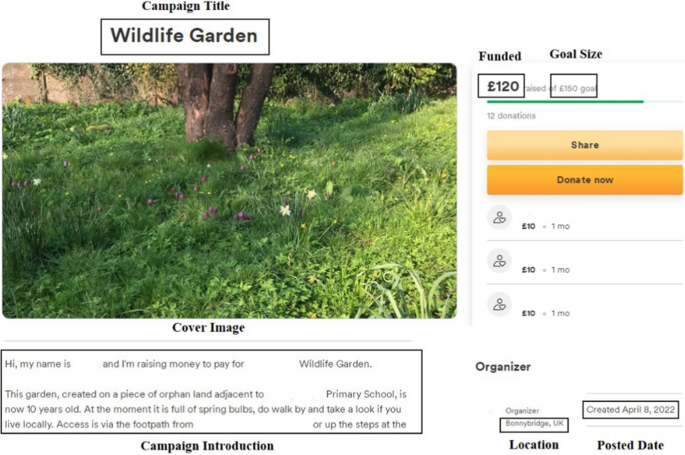This screenshot has height=455, width=685.
Task: Click the Wildlife Garden campaign title
Action: coord(184,37)
